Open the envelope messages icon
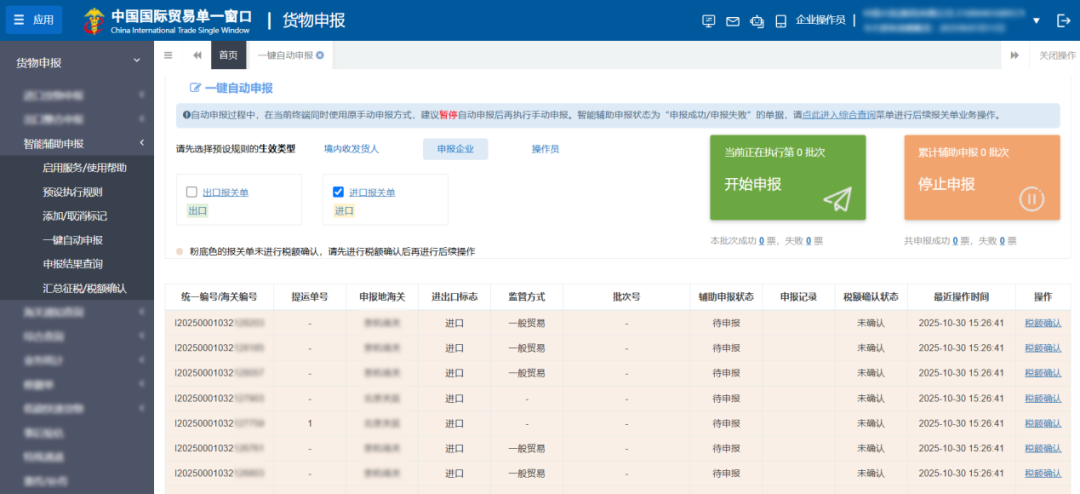The height and width of the screenshot is (494, 1080). (732, 21)
